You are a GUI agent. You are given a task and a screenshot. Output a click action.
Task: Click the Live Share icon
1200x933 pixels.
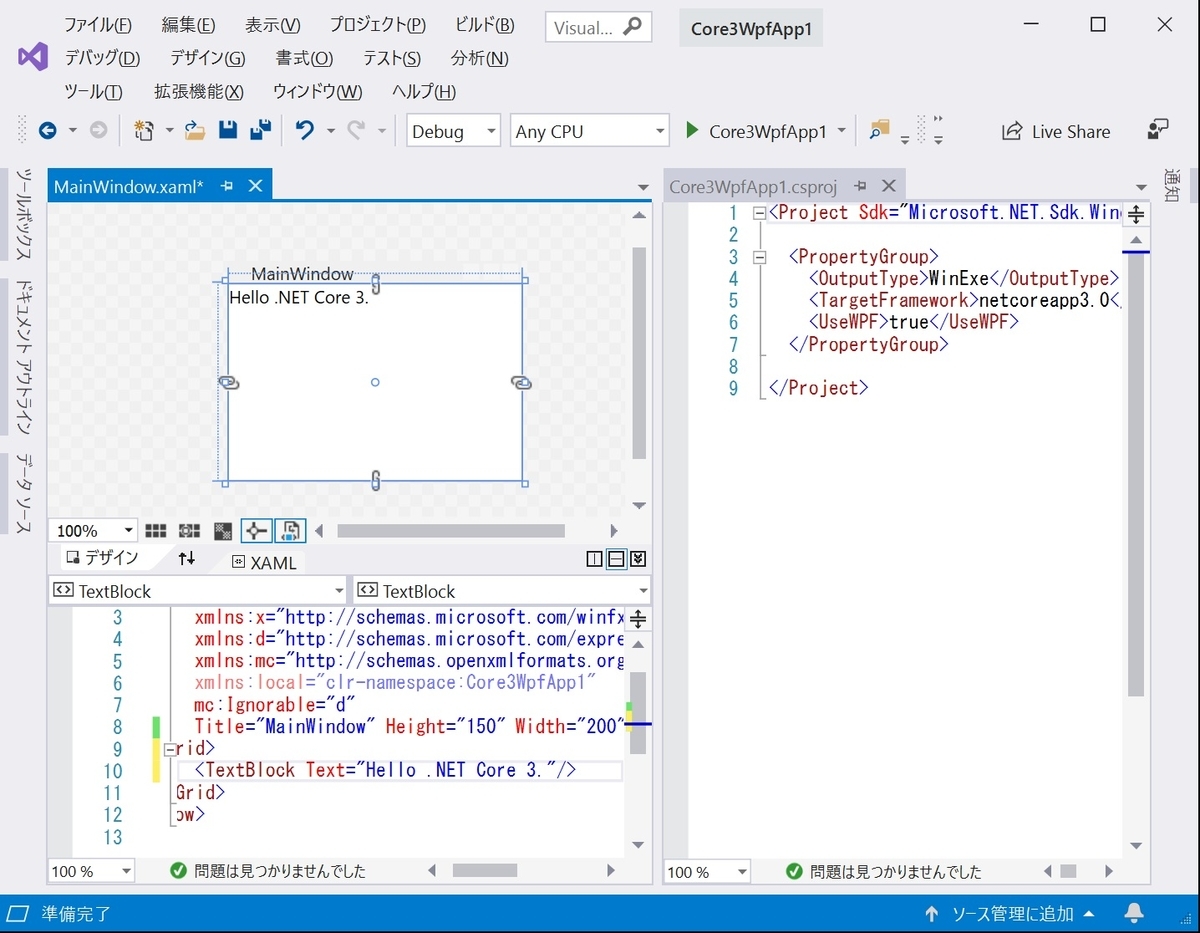(x=1013, y=131)
